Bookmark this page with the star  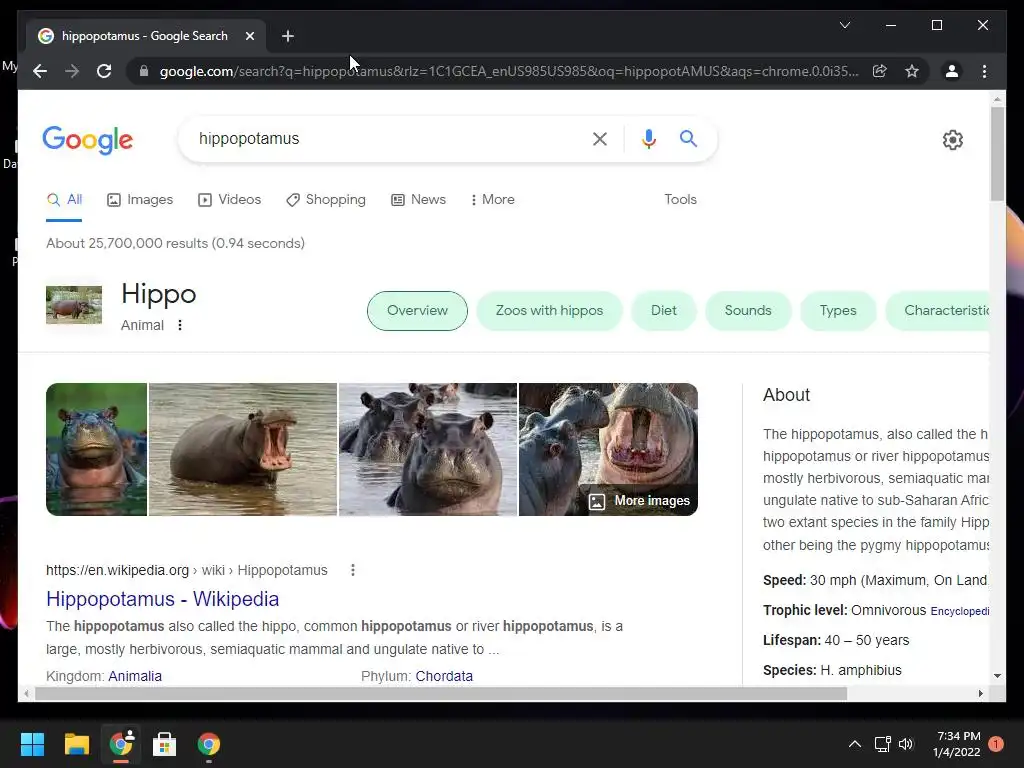pyautogui.click(x=912, y=71)
